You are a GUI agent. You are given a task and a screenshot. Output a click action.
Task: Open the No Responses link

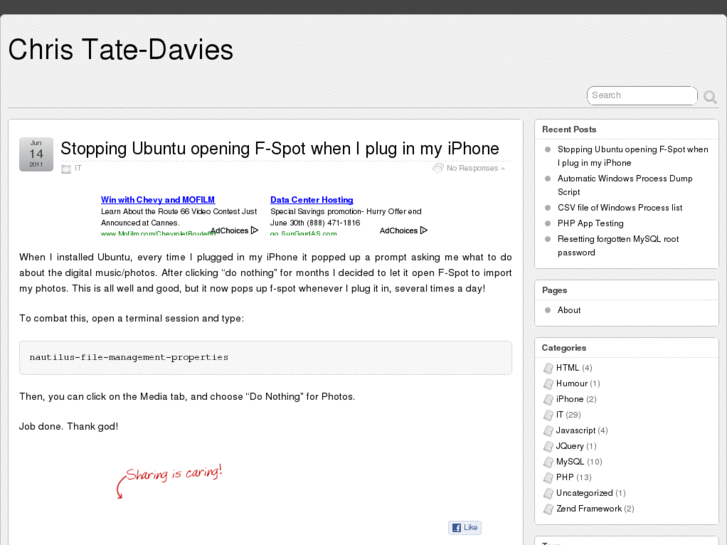coord(475,168)
